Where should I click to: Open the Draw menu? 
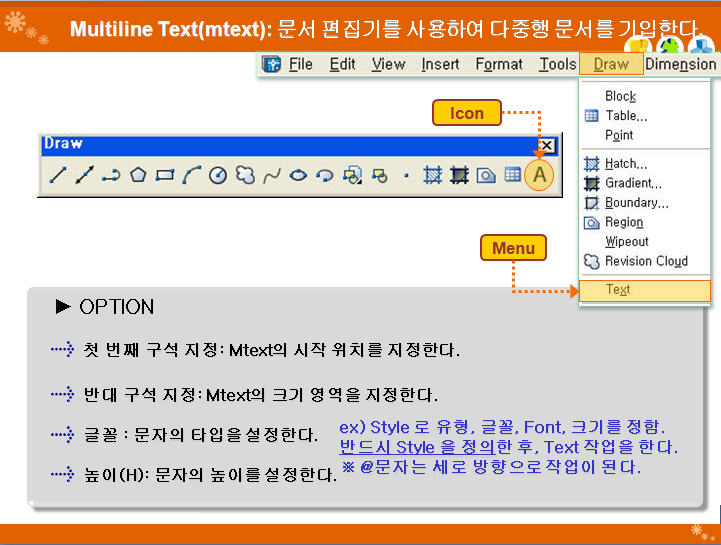(610, 64)
